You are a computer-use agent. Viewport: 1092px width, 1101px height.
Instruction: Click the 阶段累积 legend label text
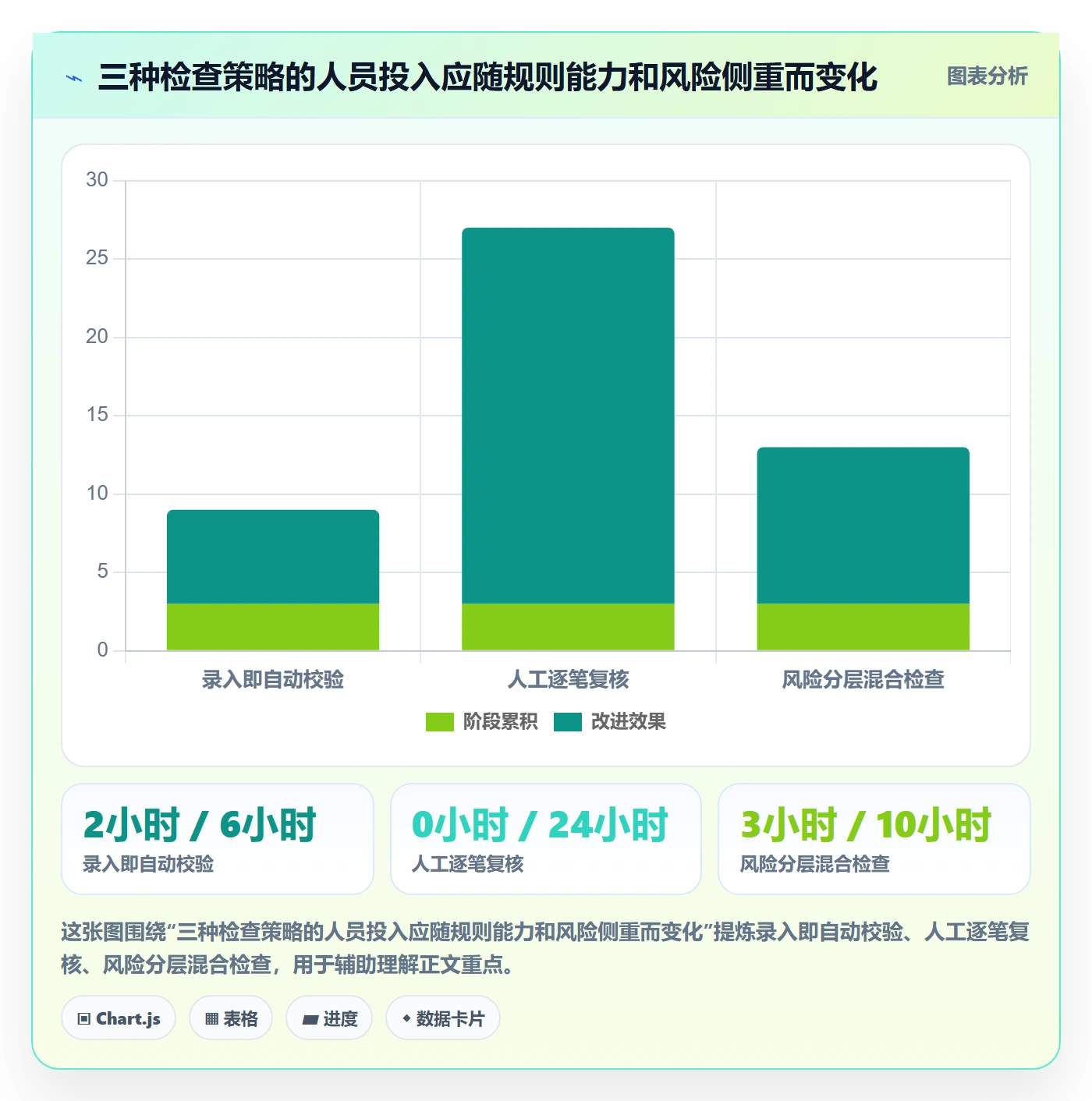tap(500, 722)
